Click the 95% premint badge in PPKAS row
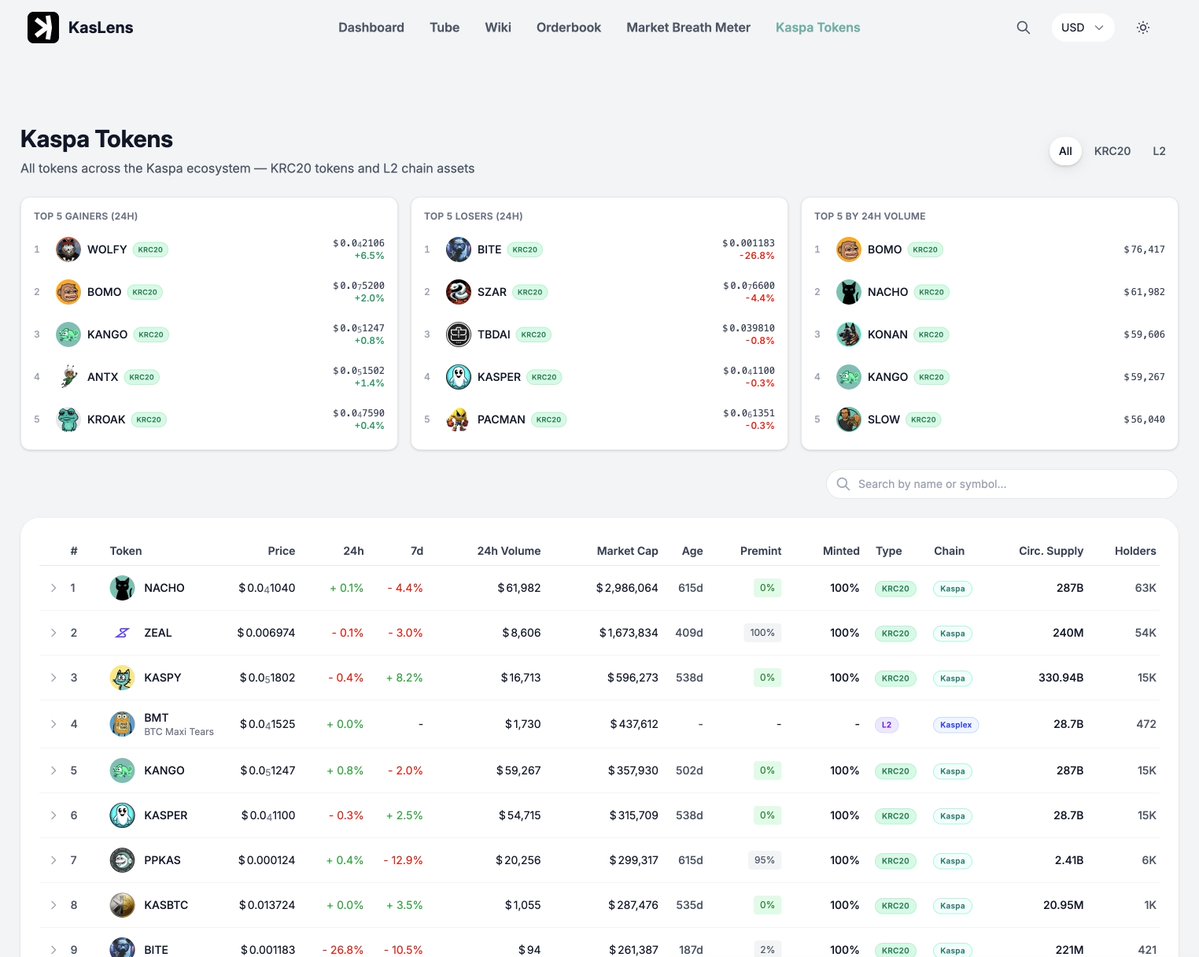This screenshot has height=957, width=1199. 765,860
